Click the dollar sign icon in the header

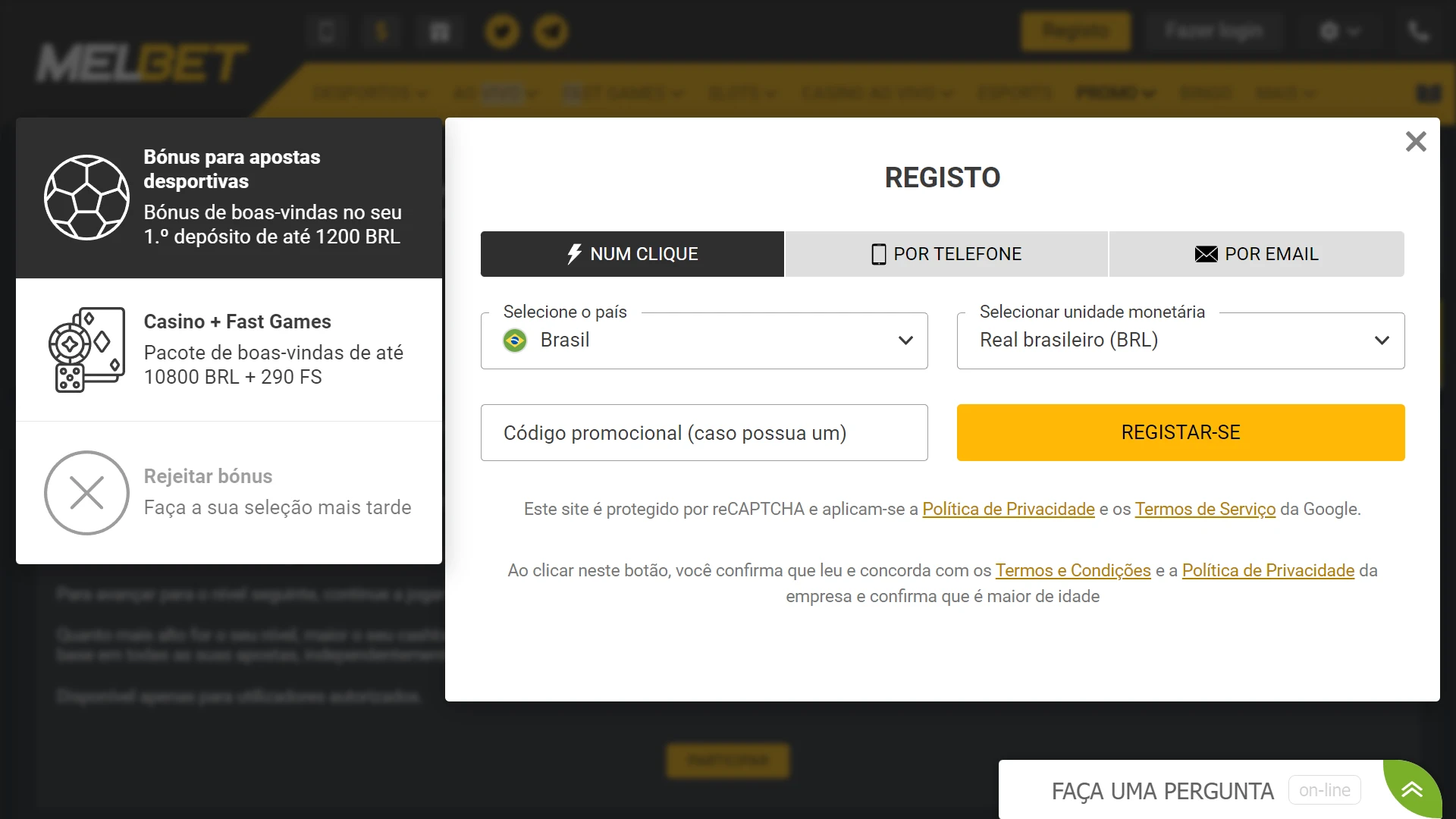click(x=382, y=32)
